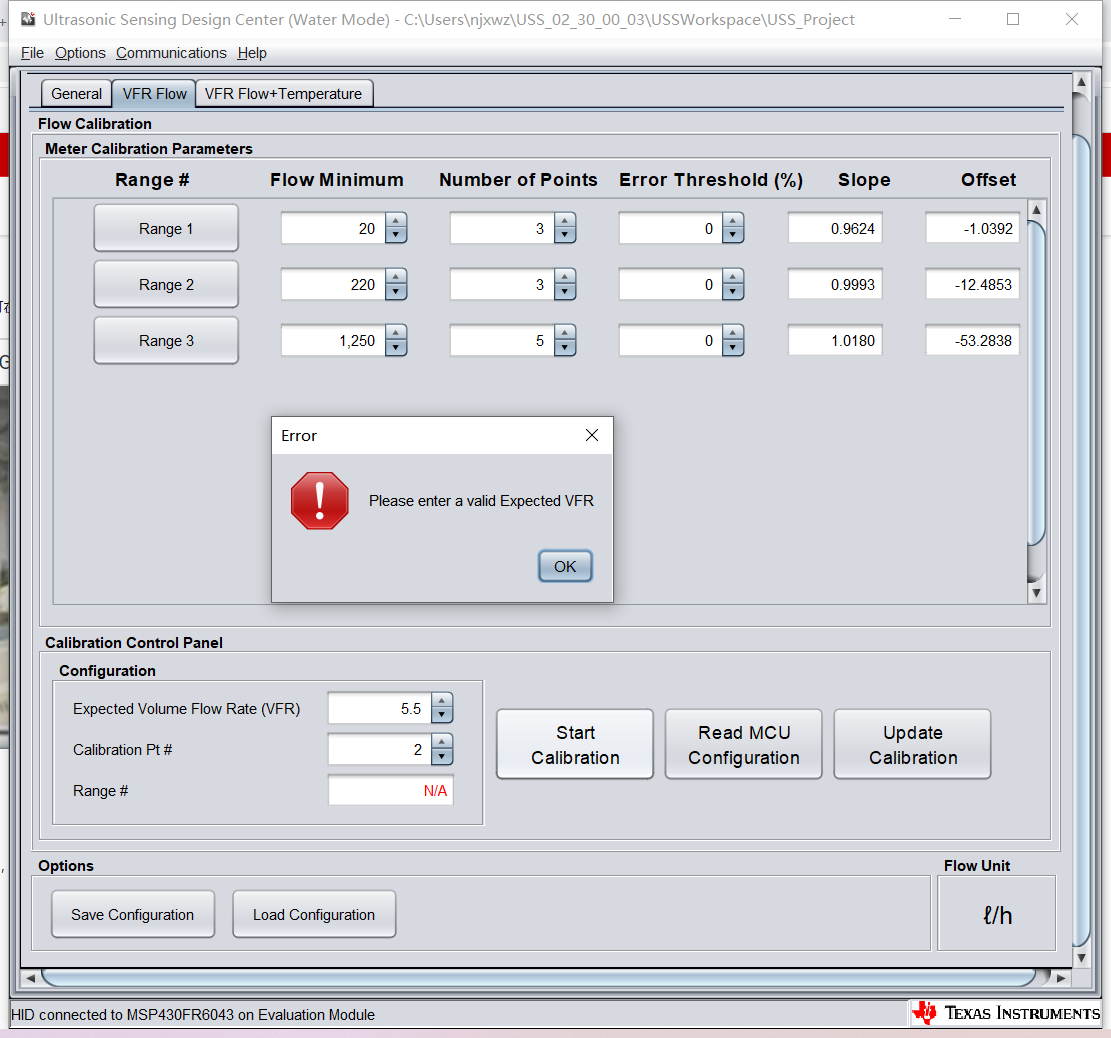Click Start Calibration button
Viewport: 1111px width, 1038px height.
coord(575,744)
